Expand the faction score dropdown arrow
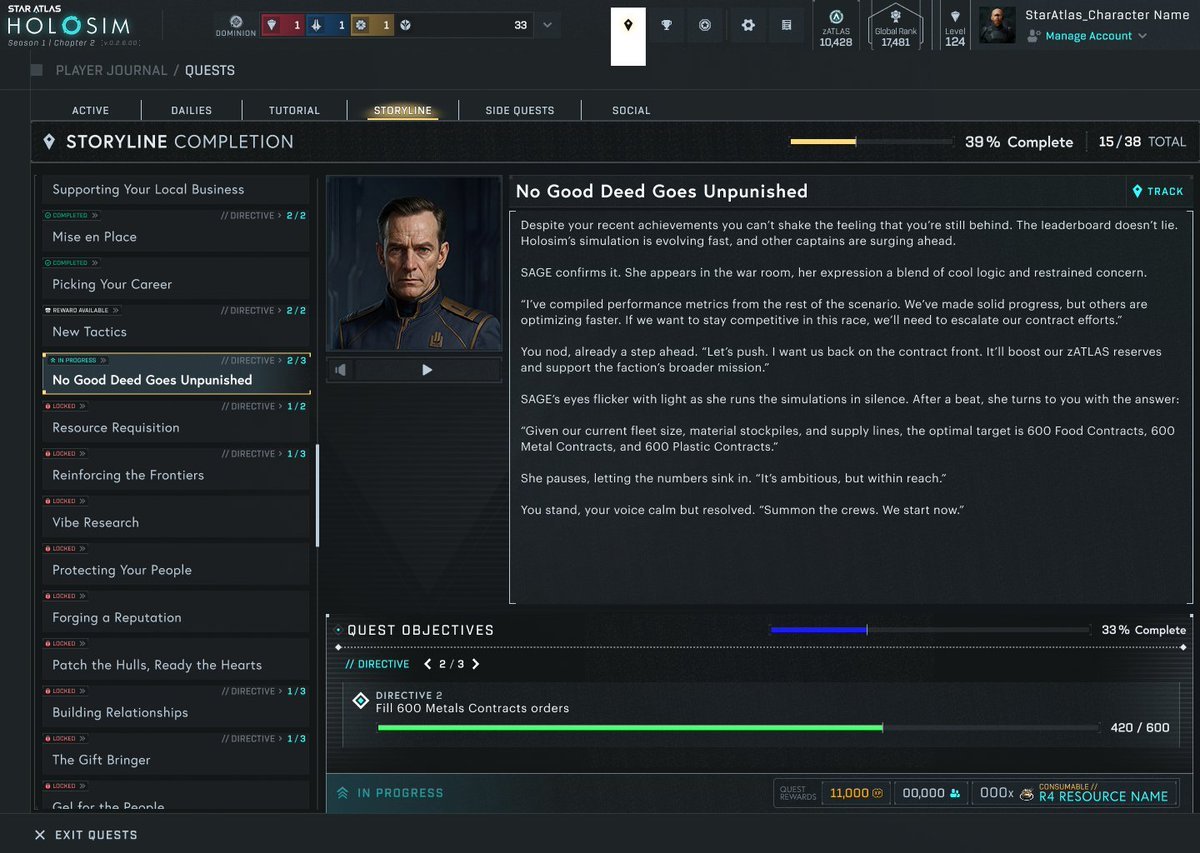Viewport: 1200px width, 853px height. point(547,25)
